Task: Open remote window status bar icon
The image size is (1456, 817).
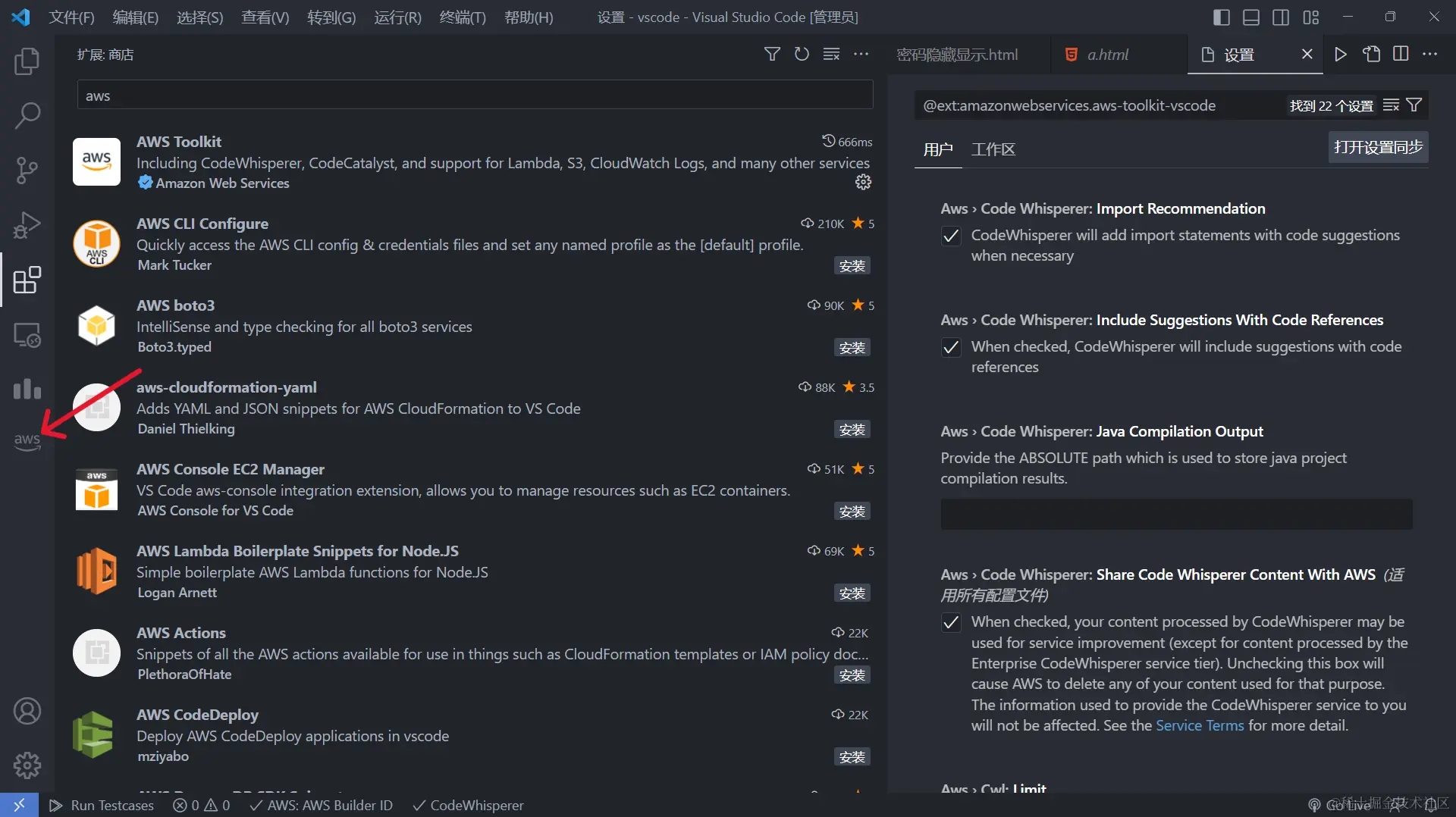Action: pyautogui.click(x=19, y=805)
